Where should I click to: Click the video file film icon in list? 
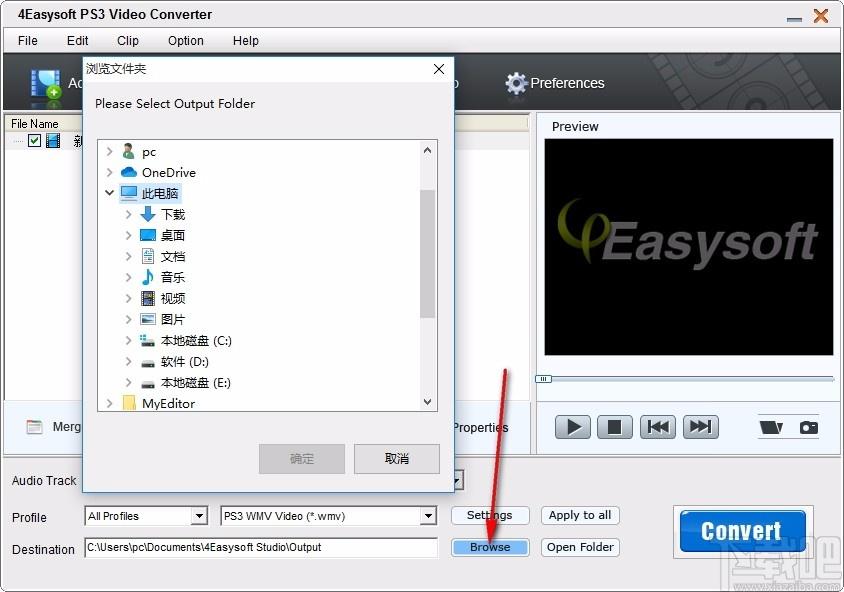click(x=53, y=141)
